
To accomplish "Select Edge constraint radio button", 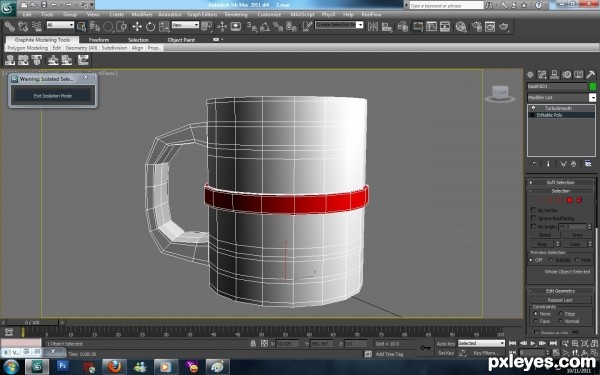I will point(560,314).
